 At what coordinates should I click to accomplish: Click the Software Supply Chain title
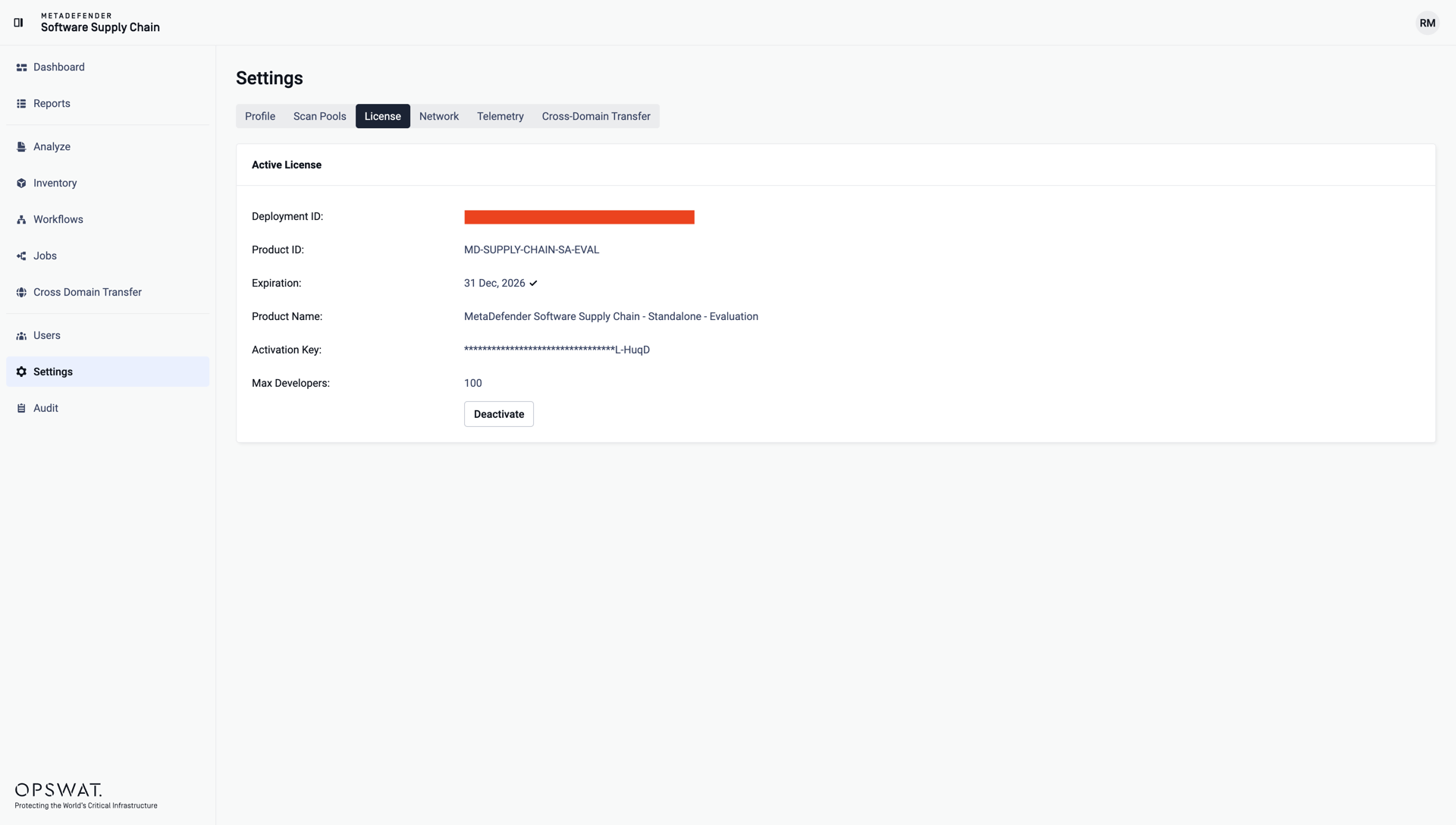click(x=100, y=27)
